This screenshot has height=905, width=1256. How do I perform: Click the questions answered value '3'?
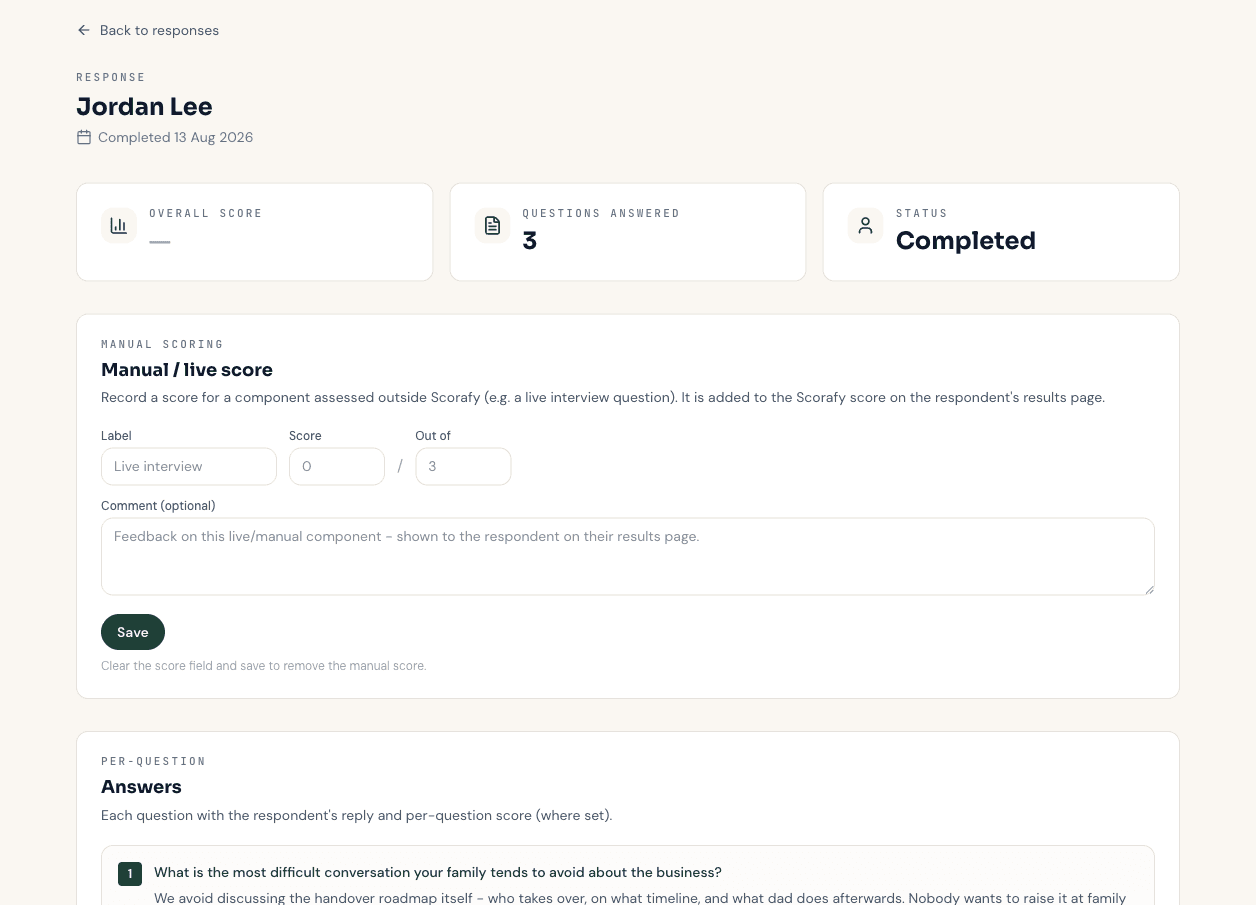click(530, 240)
